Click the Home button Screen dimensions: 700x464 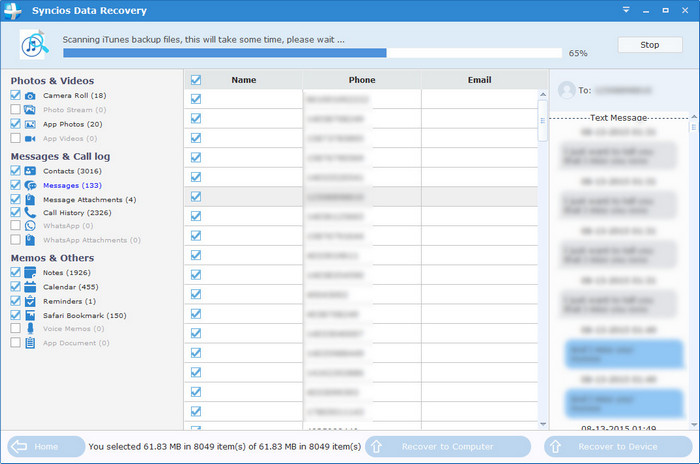tap(46, 447)
